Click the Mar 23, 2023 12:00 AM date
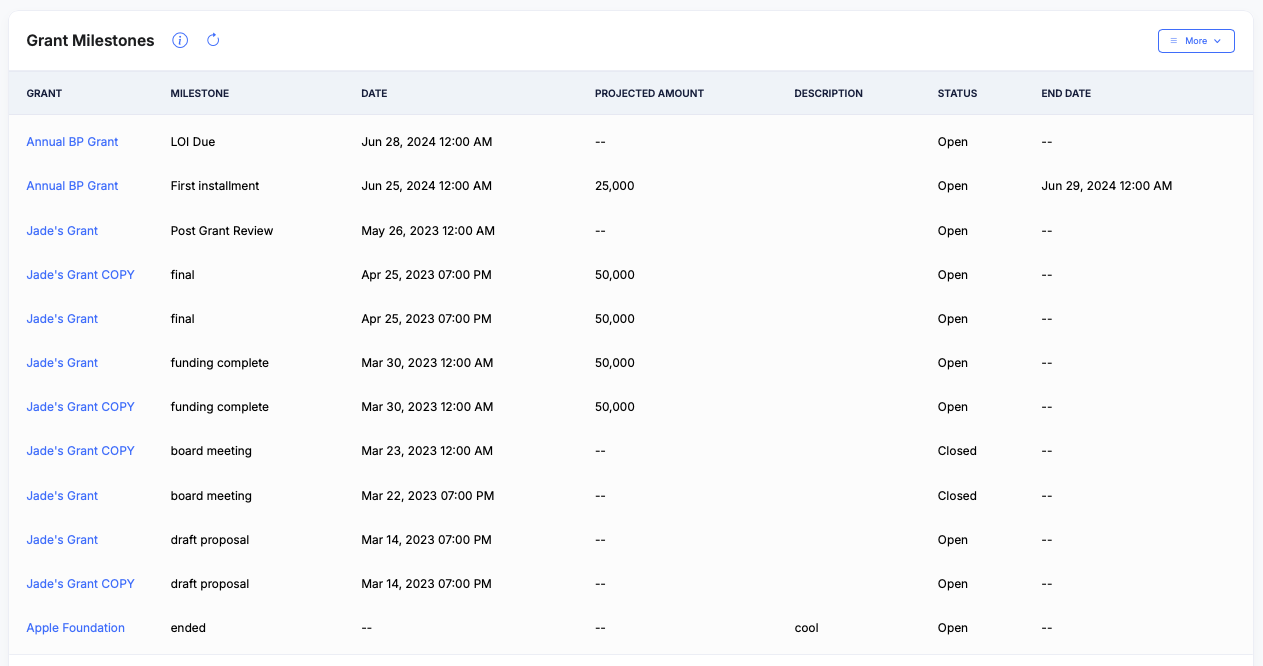The image size is (1263, 666). 427,451
